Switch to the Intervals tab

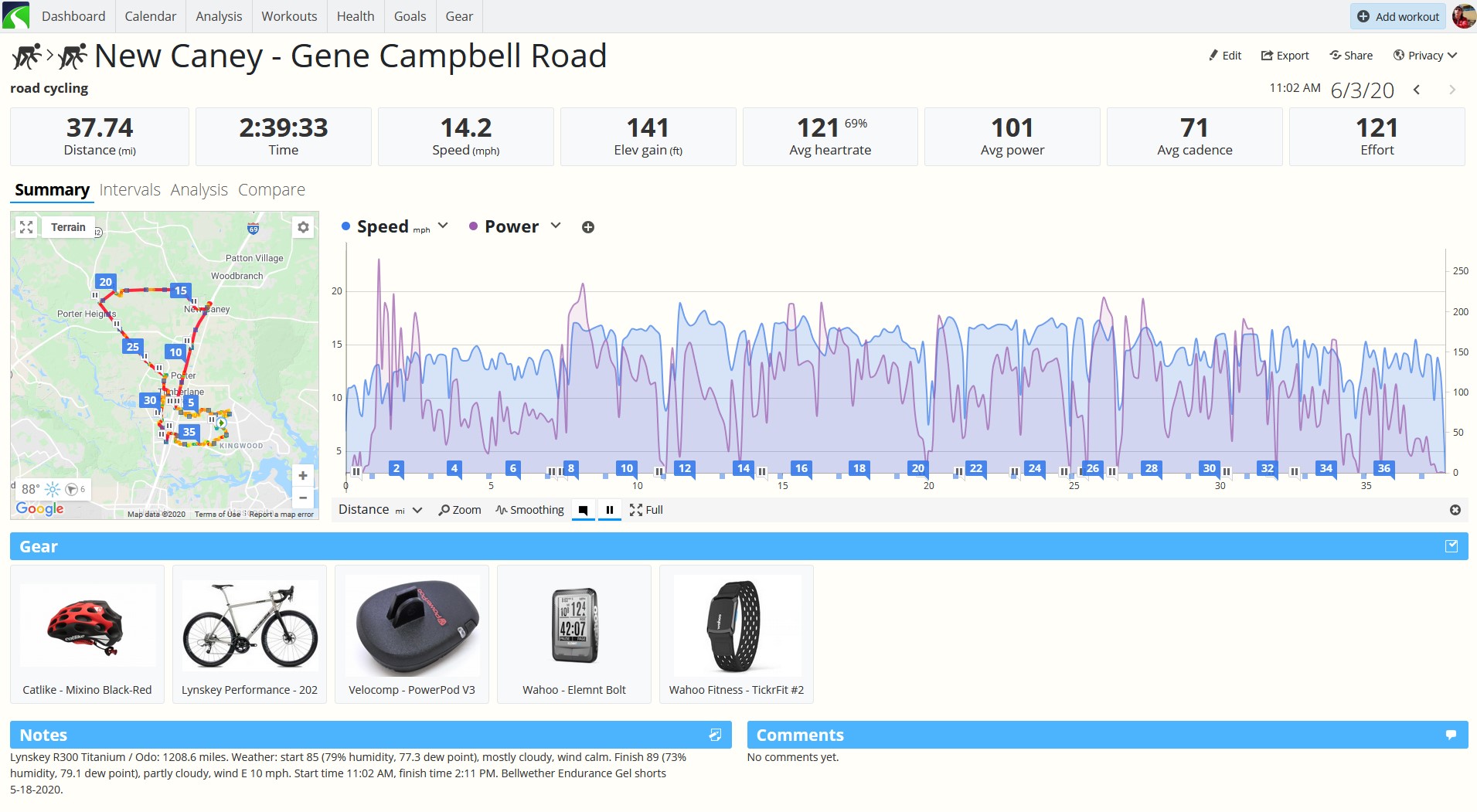coord(130,190)
